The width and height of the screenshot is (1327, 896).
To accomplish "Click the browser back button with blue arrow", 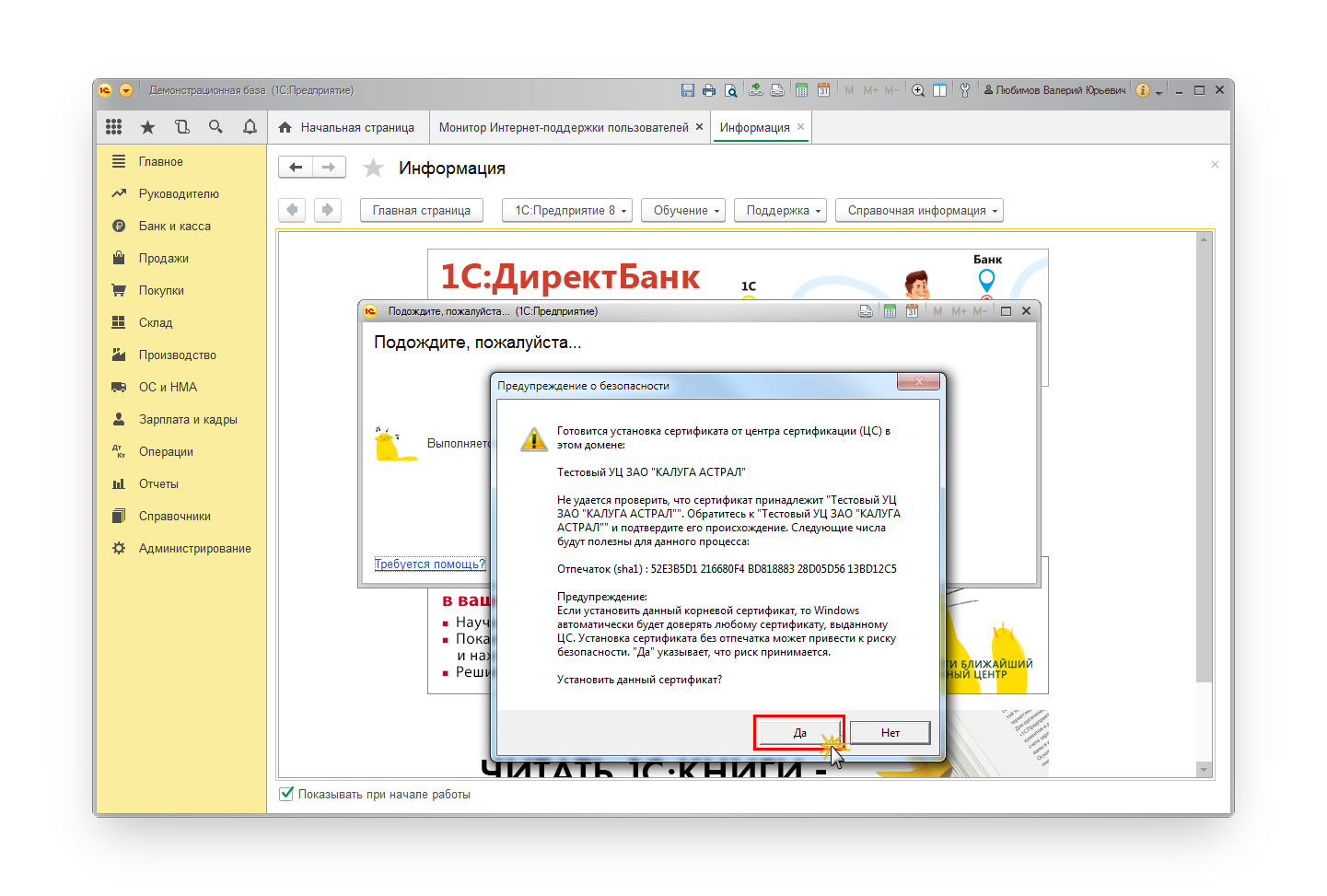I will pyautogui.click(x=292, y=210).
